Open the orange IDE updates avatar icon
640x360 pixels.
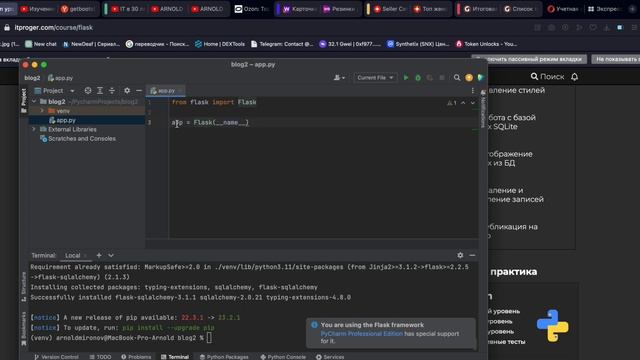[469, 78]
